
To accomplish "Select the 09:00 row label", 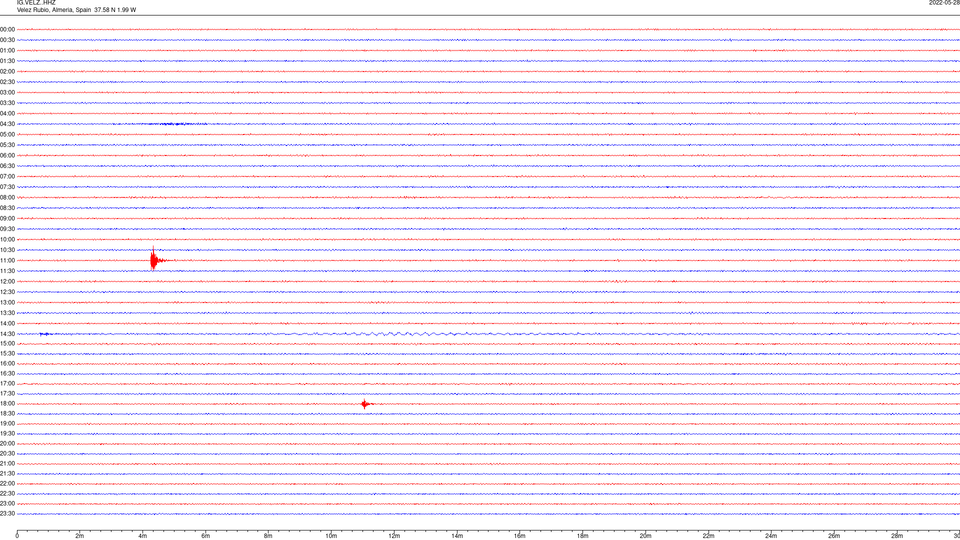I will coord(7,219).
